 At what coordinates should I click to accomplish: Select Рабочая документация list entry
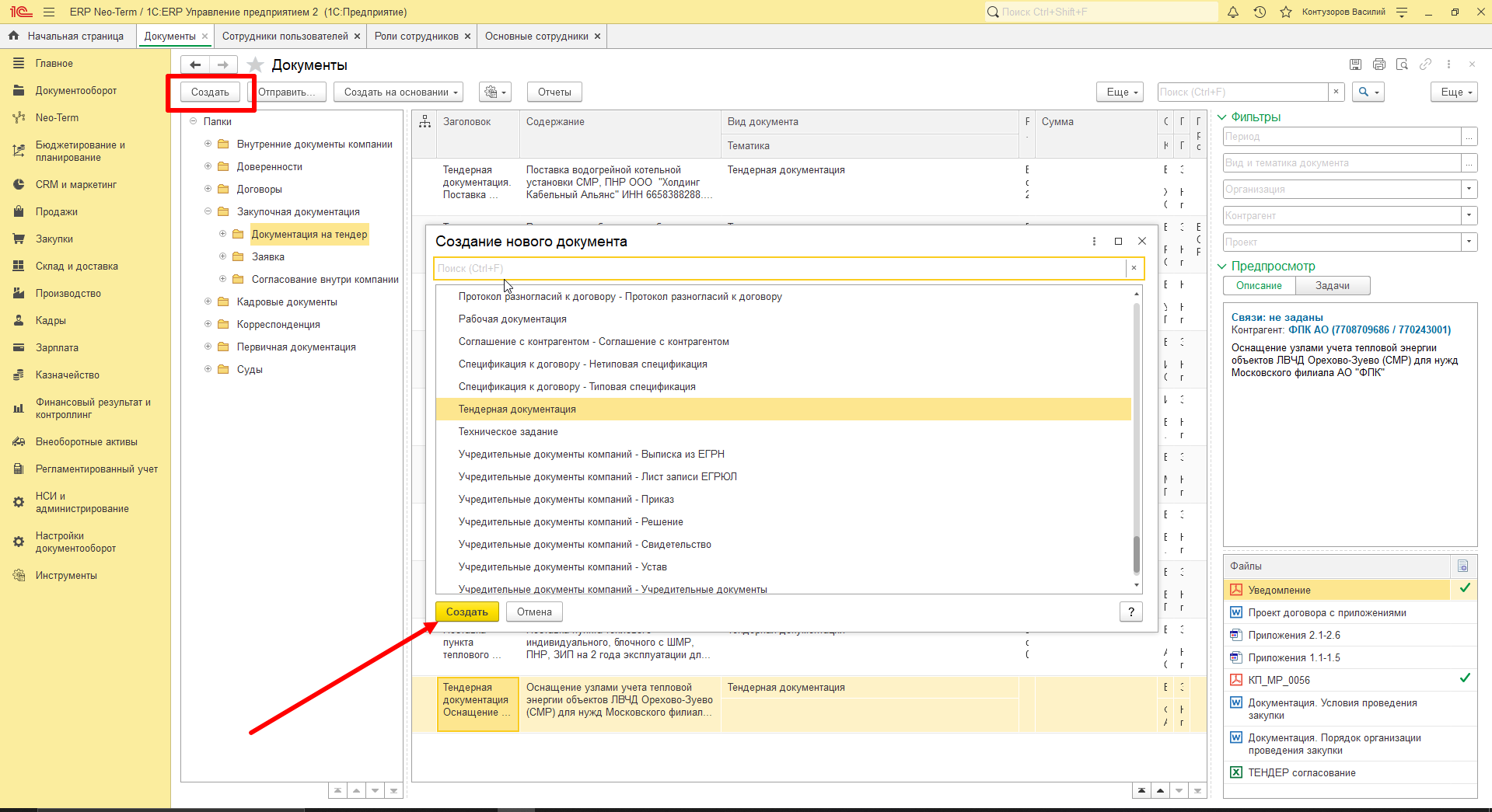tap(784, 319)
